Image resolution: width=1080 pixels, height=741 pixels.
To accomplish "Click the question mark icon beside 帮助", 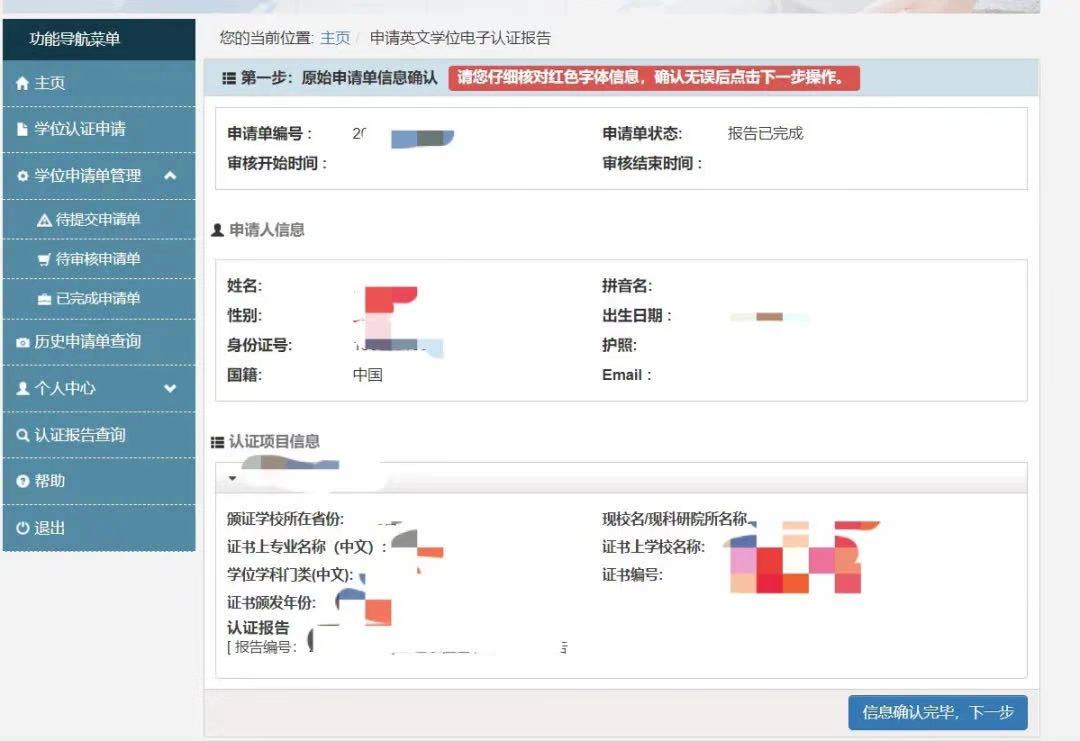I will click(23, 482).
